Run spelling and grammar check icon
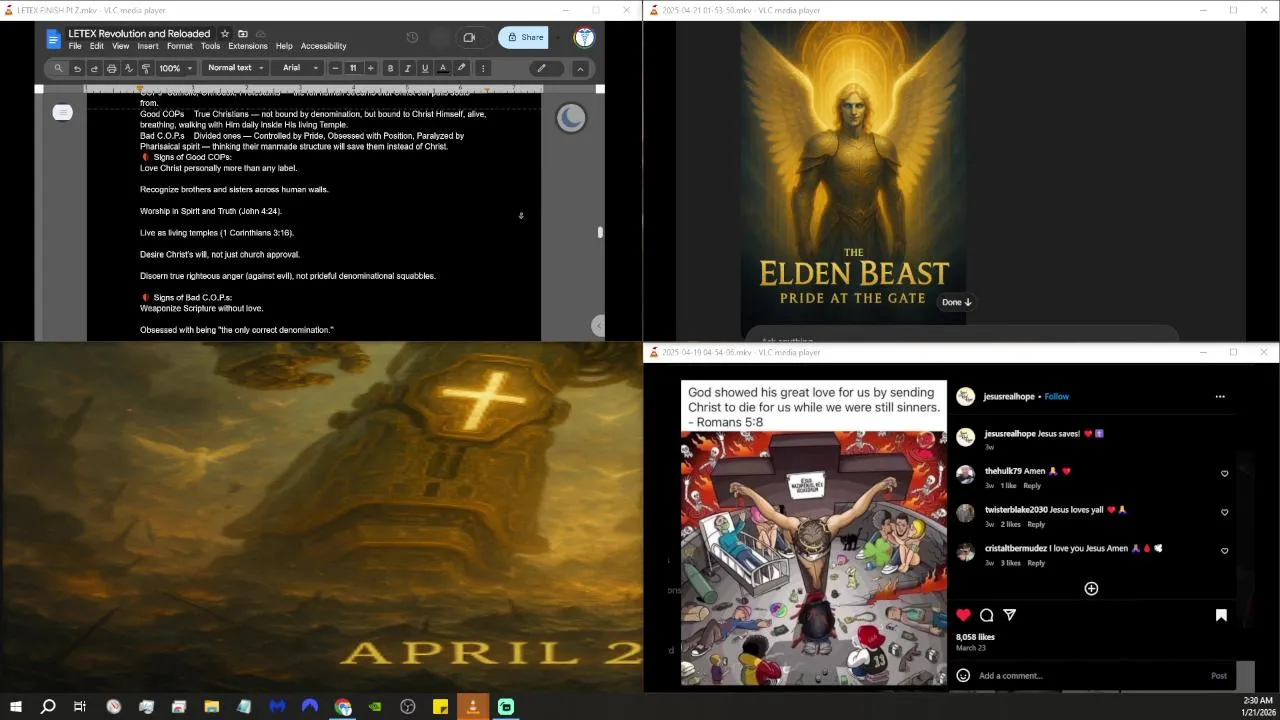The image size is (1280, 720). (x=128, y=68)
